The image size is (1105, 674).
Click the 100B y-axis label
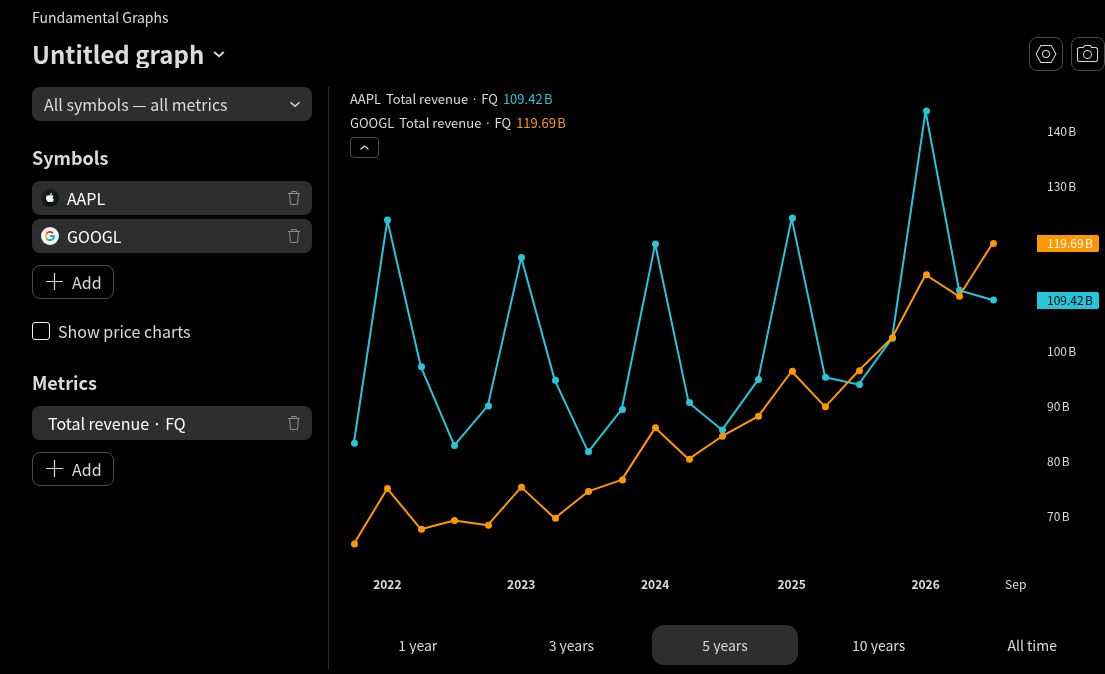pos(1061,352)
